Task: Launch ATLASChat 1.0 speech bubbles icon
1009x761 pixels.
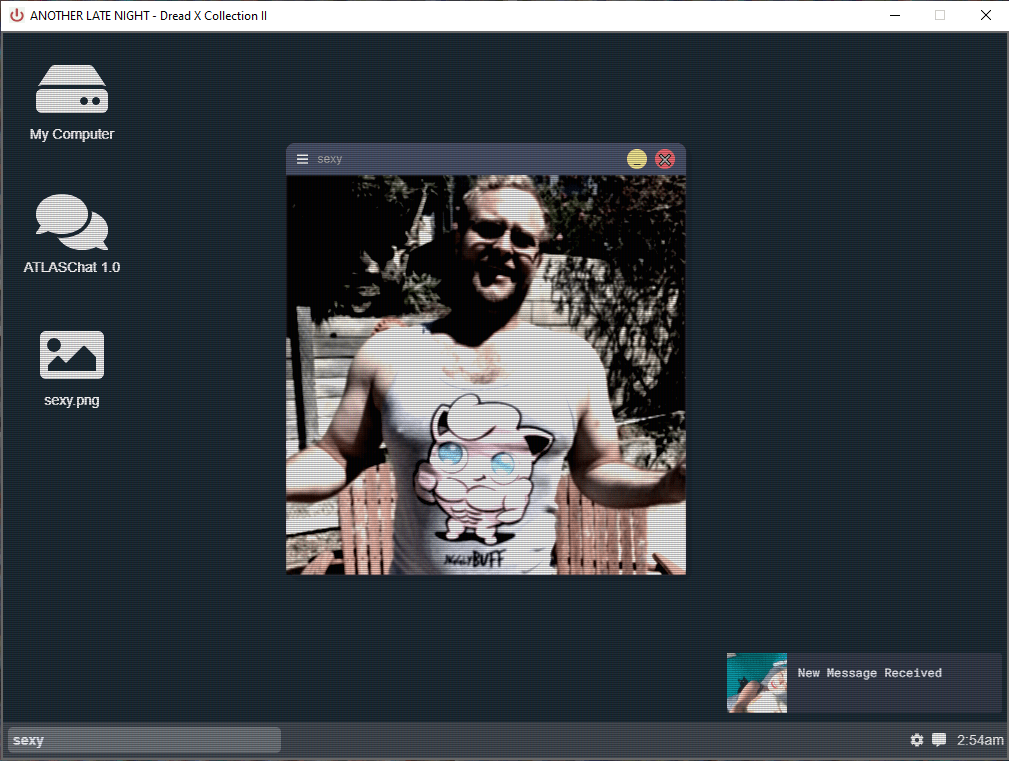Action: [72, 222]
